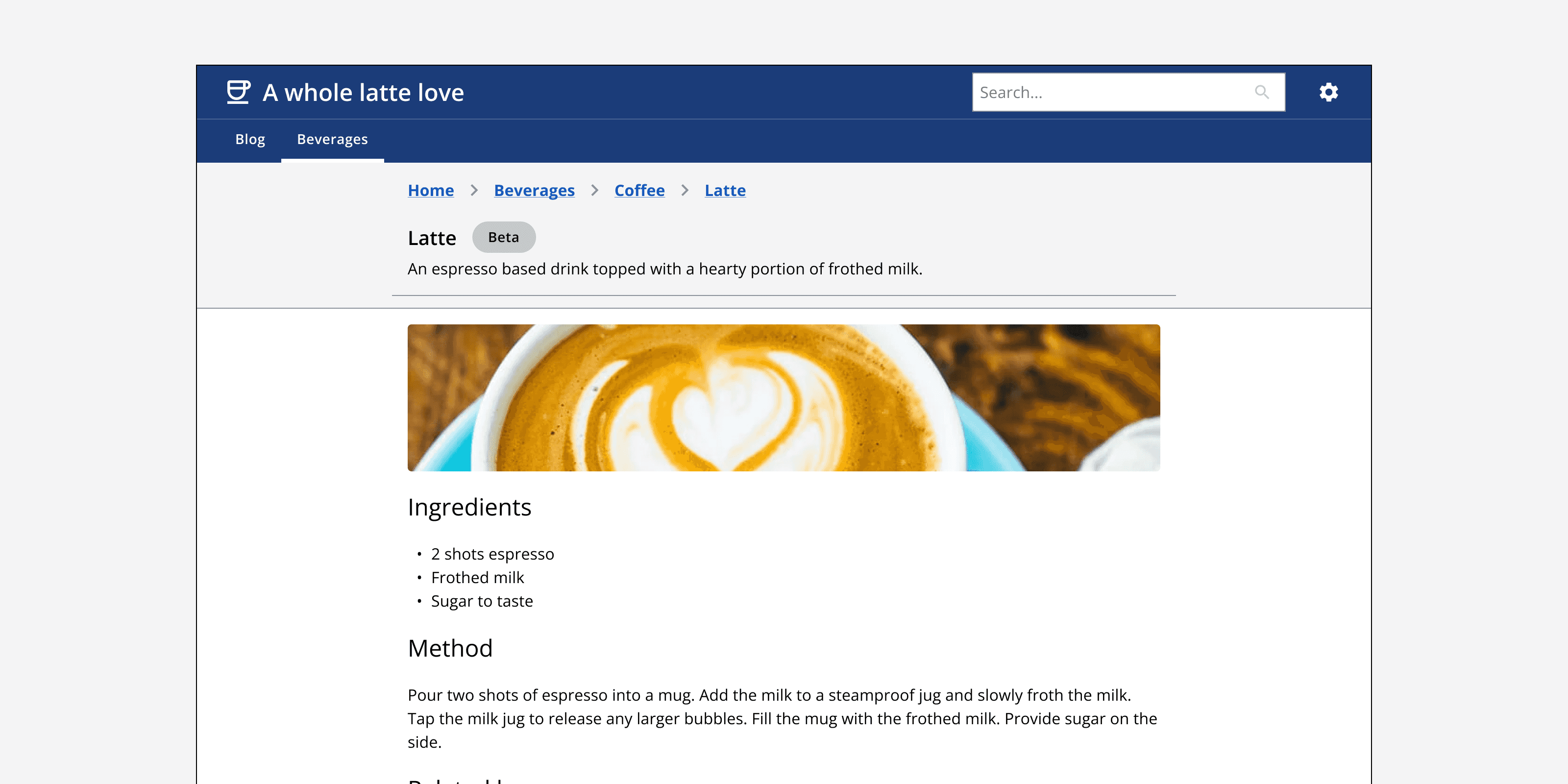Toggle the Blog navigation item
Image resolution: width=1568 pixels, height=784 pixels.
pyautogui.click(x=250, y=139)
